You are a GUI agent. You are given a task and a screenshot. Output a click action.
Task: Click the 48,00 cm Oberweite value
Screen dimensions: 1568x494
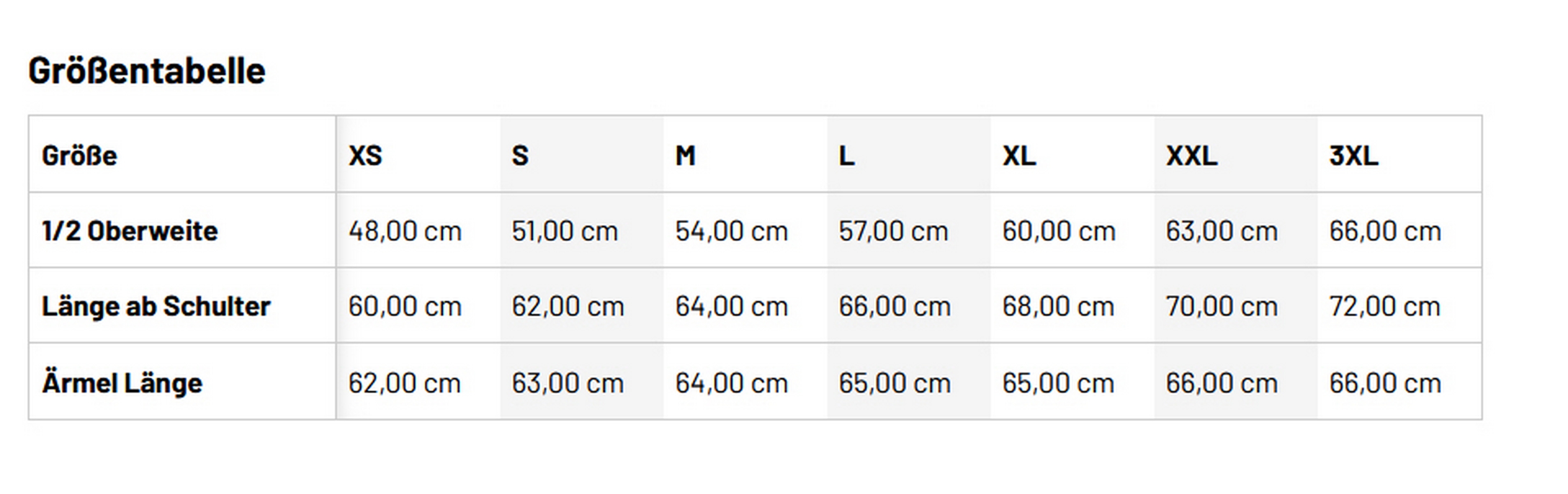pyautogui.click(x=405, y=231)
